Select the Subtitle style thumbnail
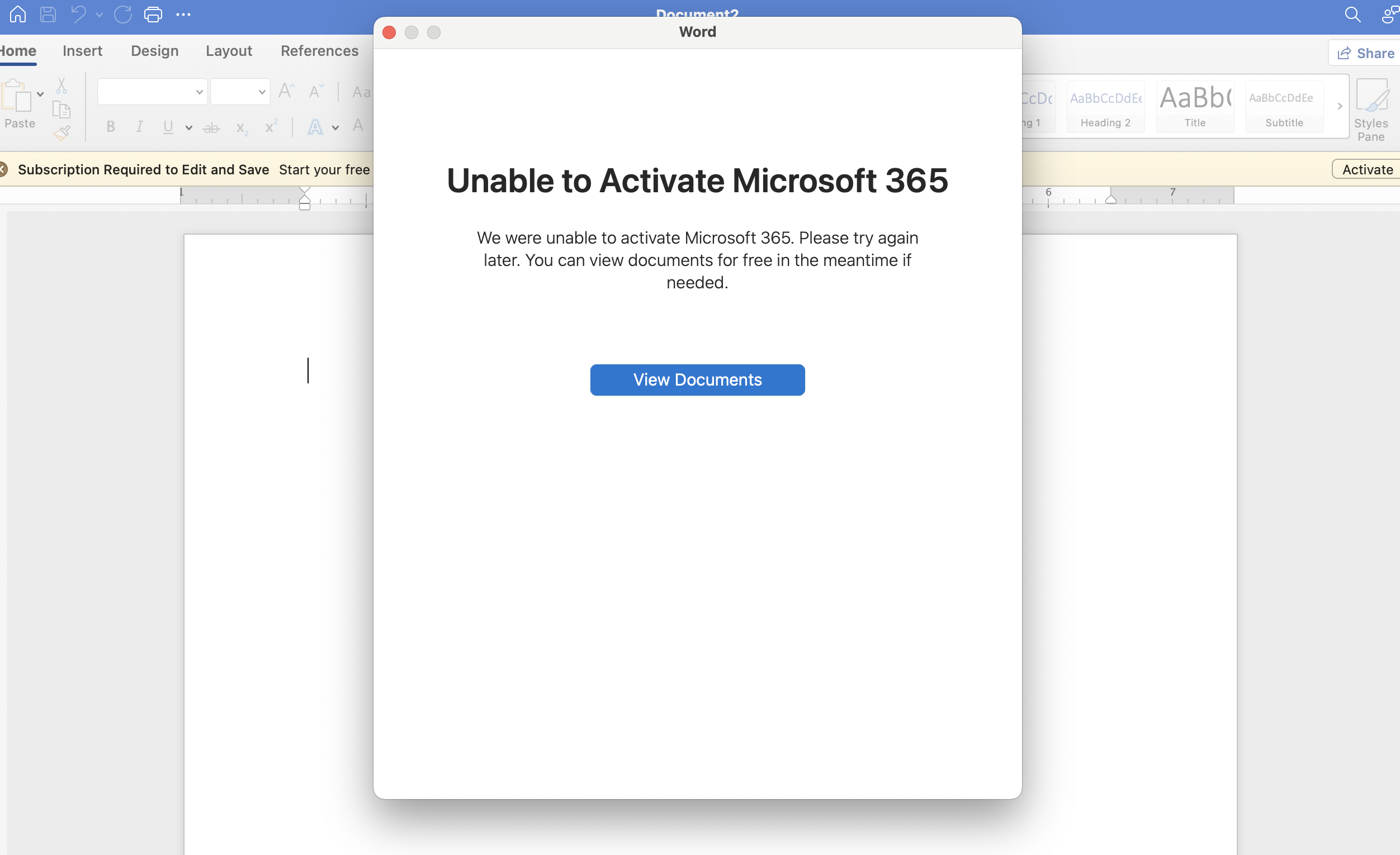The image size is (1400, 855). pyautogui.click(x=1284, y=106)
